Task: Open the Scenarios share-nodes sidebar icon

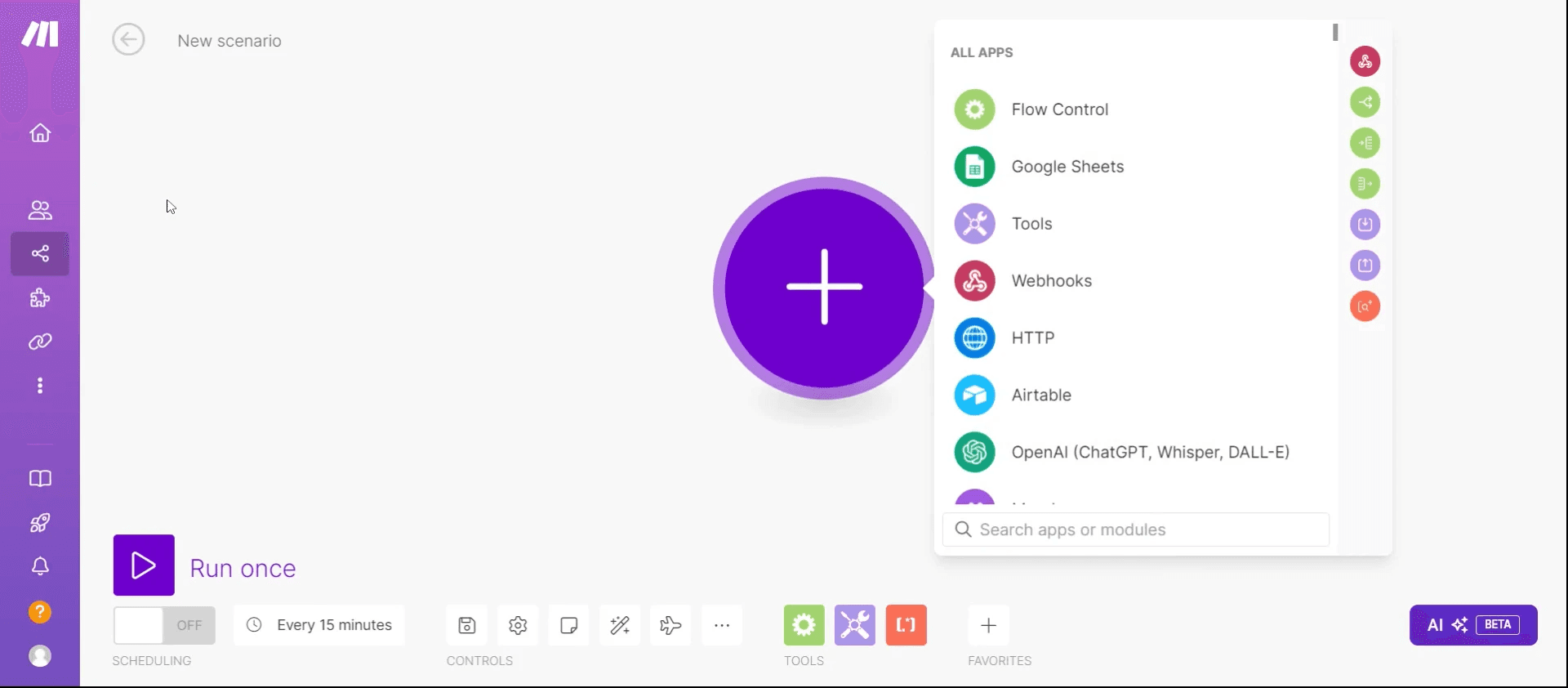Action: pyautogui.click(x=40, y=253)
